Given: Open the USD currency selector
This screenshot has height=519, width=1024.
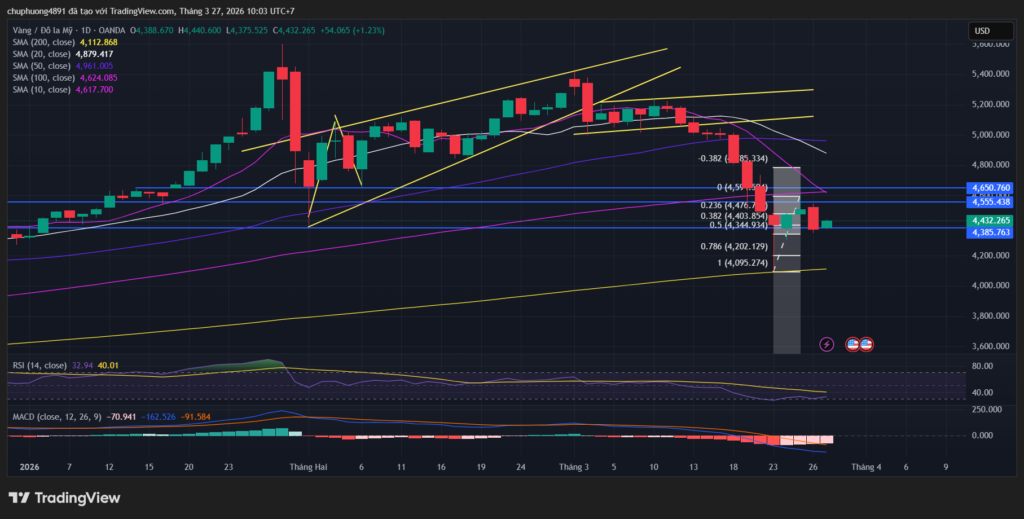Looking at the screenshot, I should point(983,31).
